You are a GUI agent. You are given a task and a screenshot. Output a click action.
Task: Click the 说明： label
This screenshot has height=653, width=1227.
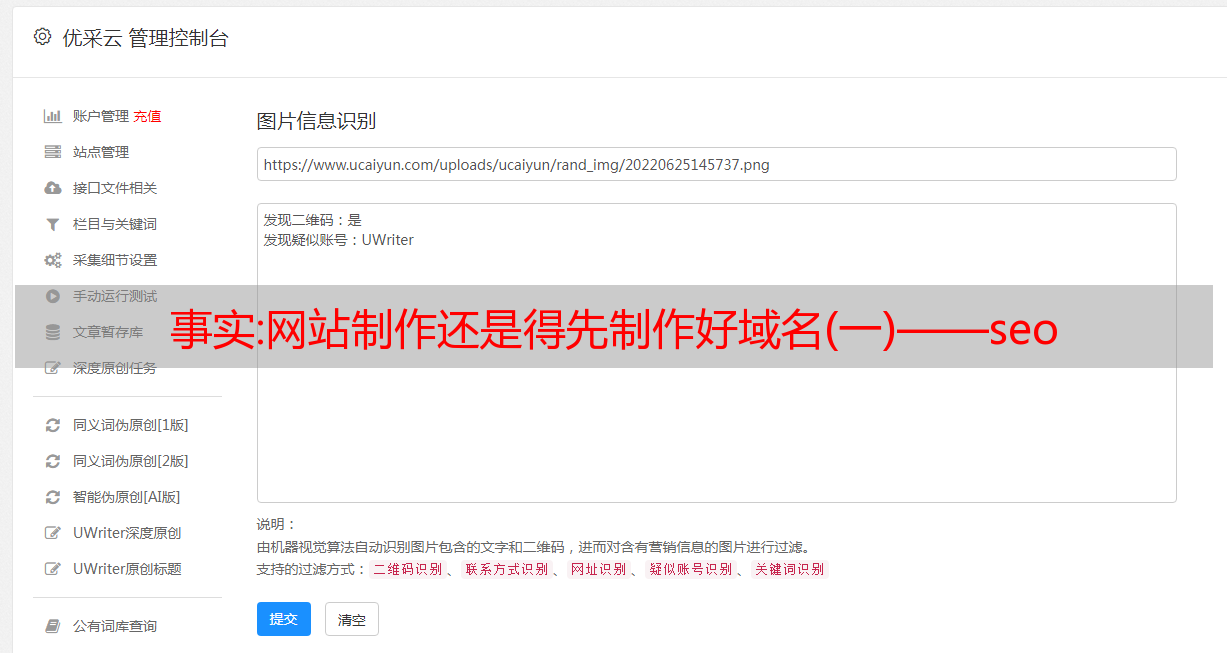(x=276, y=524)
